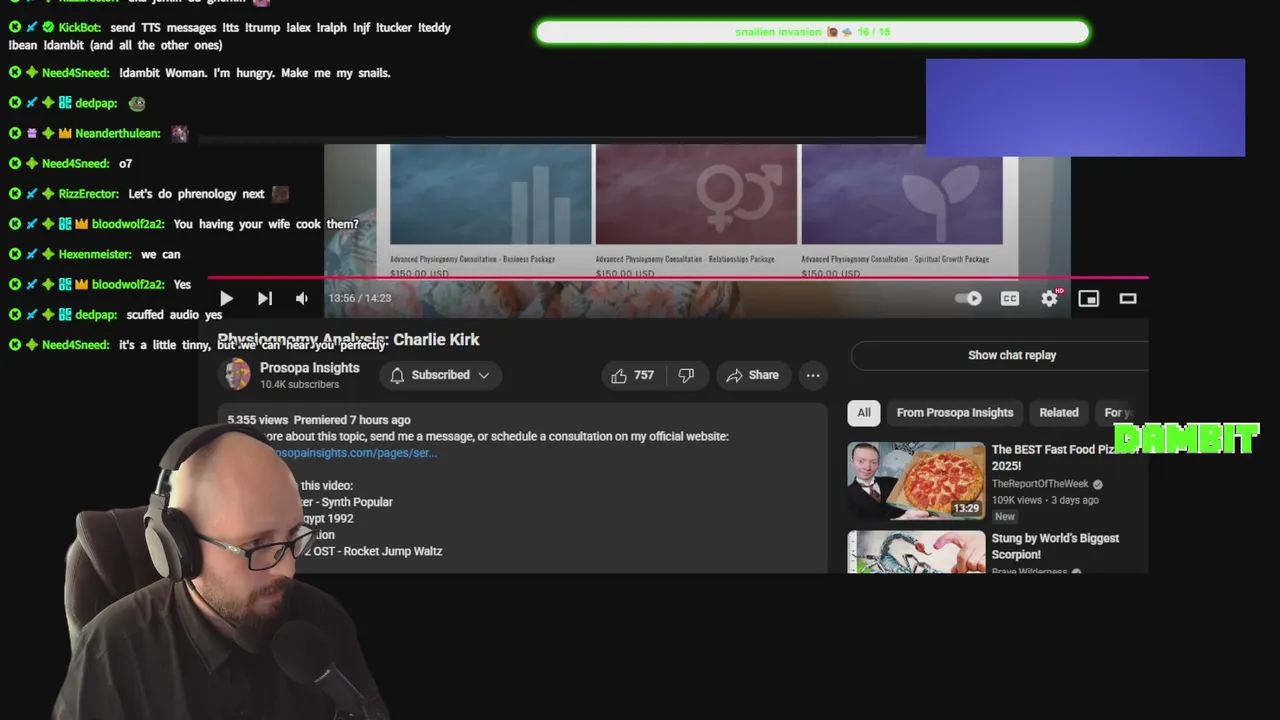Open video settings gear
This screenshot has width=1280, height=720.
pos(1049,298)
